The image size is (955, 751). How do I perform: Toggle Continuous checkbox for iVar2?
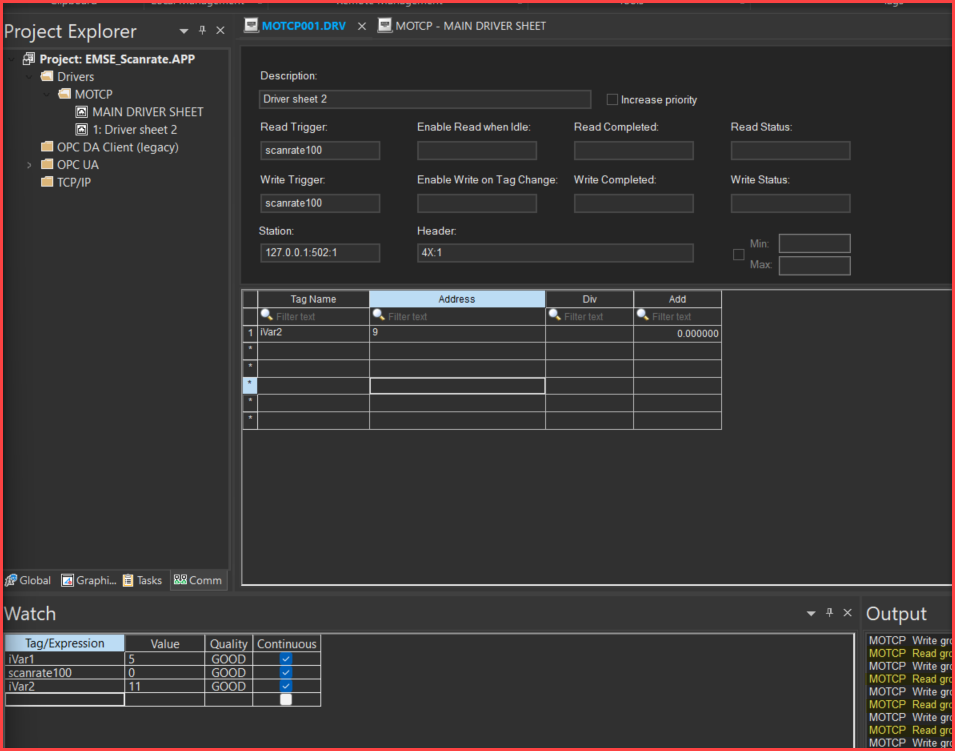[x=286, y=686]
